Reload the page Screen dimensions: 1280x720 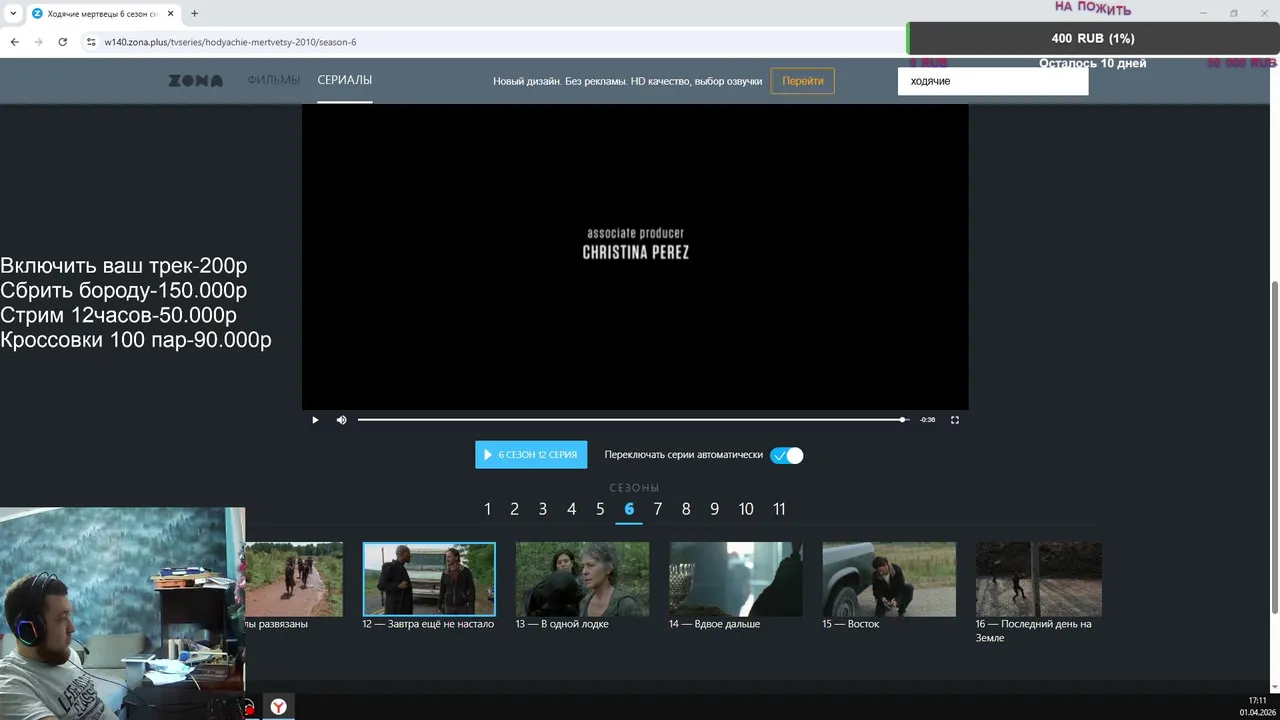point(63,42)
